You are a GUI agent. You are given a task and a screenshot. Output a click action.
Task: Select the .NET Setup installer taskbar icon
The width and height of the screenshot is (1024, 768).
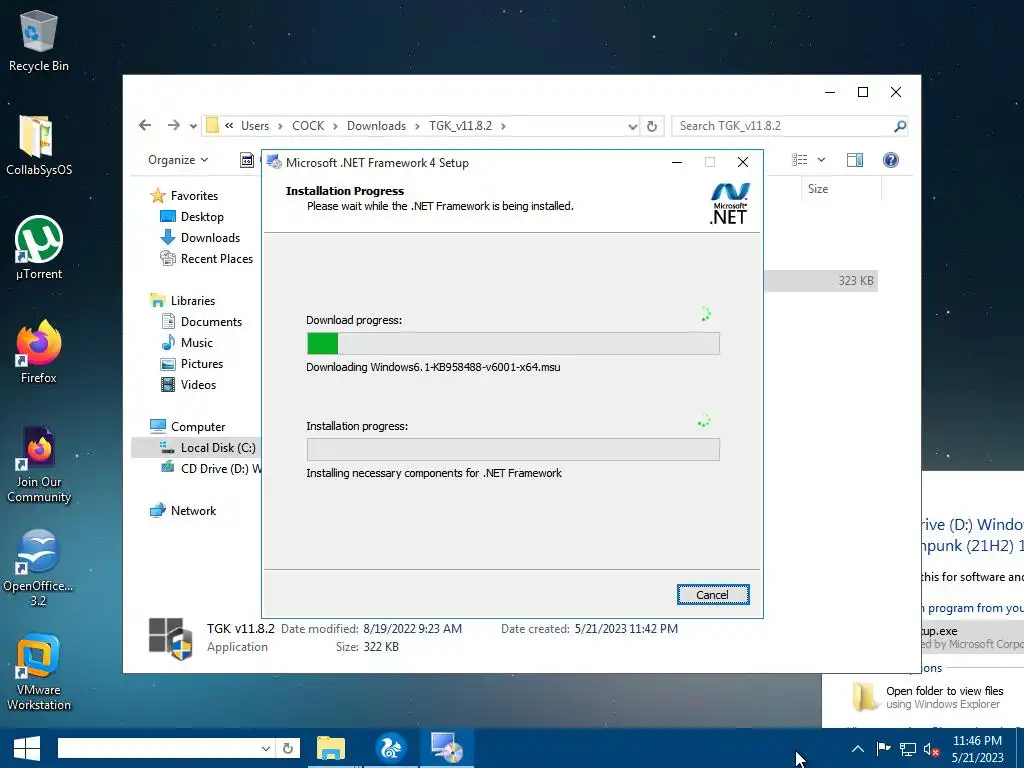point(447,748)
